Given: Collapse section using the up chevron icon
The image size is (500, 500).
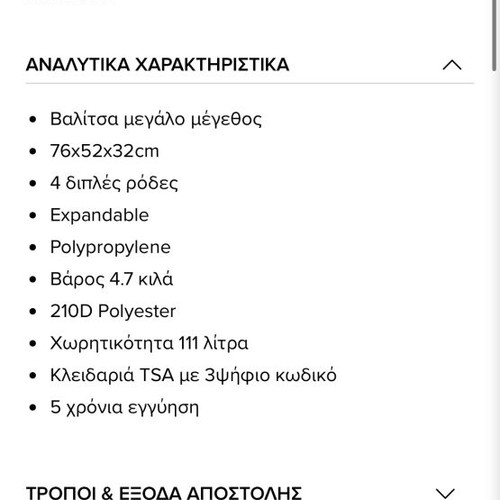Looking at the screenshot, I should click(452, 65).
